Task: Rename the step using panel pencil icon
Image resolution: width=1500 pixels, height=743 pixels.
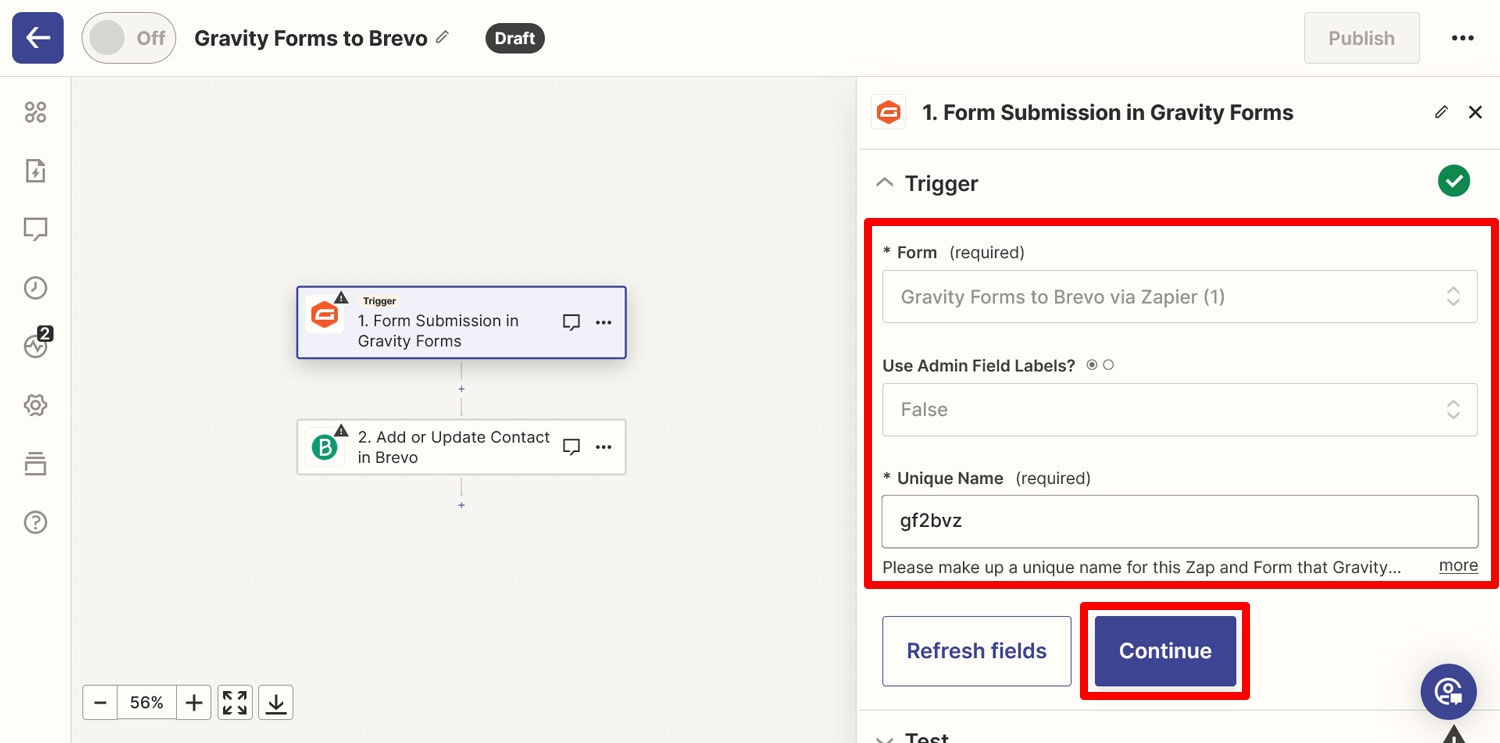Action: [x=1441, y=112]
